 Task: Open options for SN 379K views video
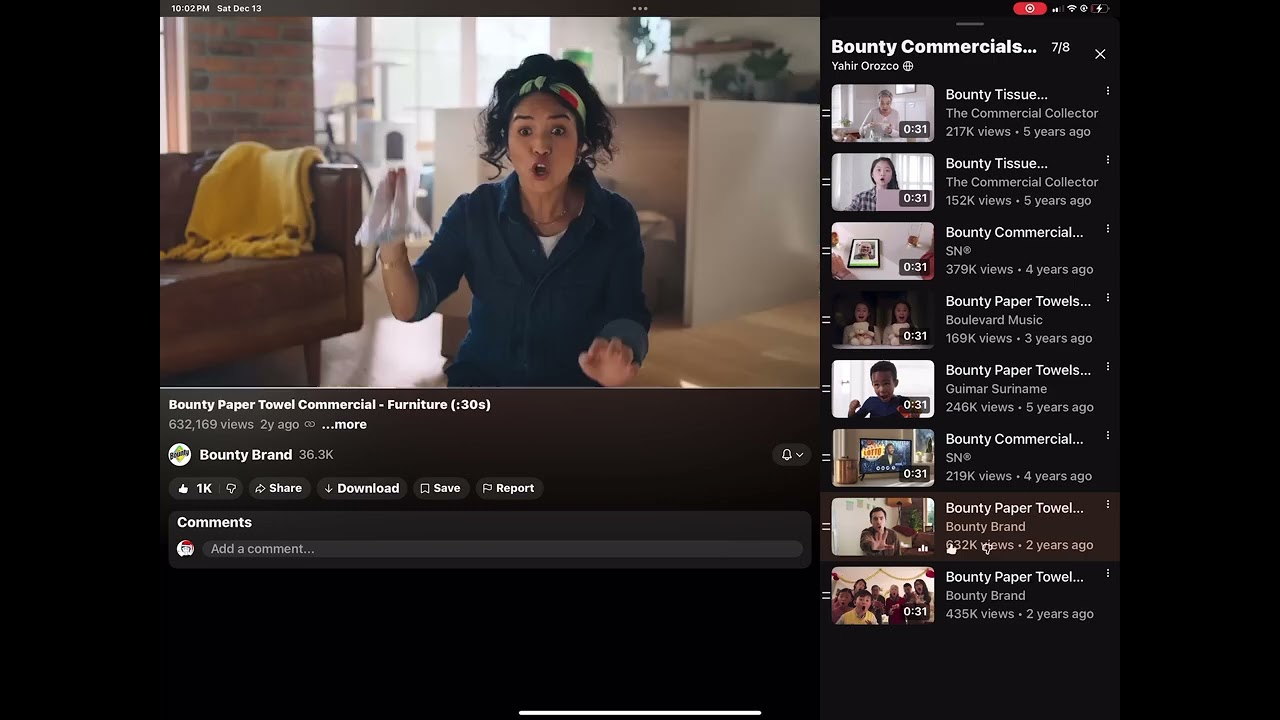tap(1107, 230)
